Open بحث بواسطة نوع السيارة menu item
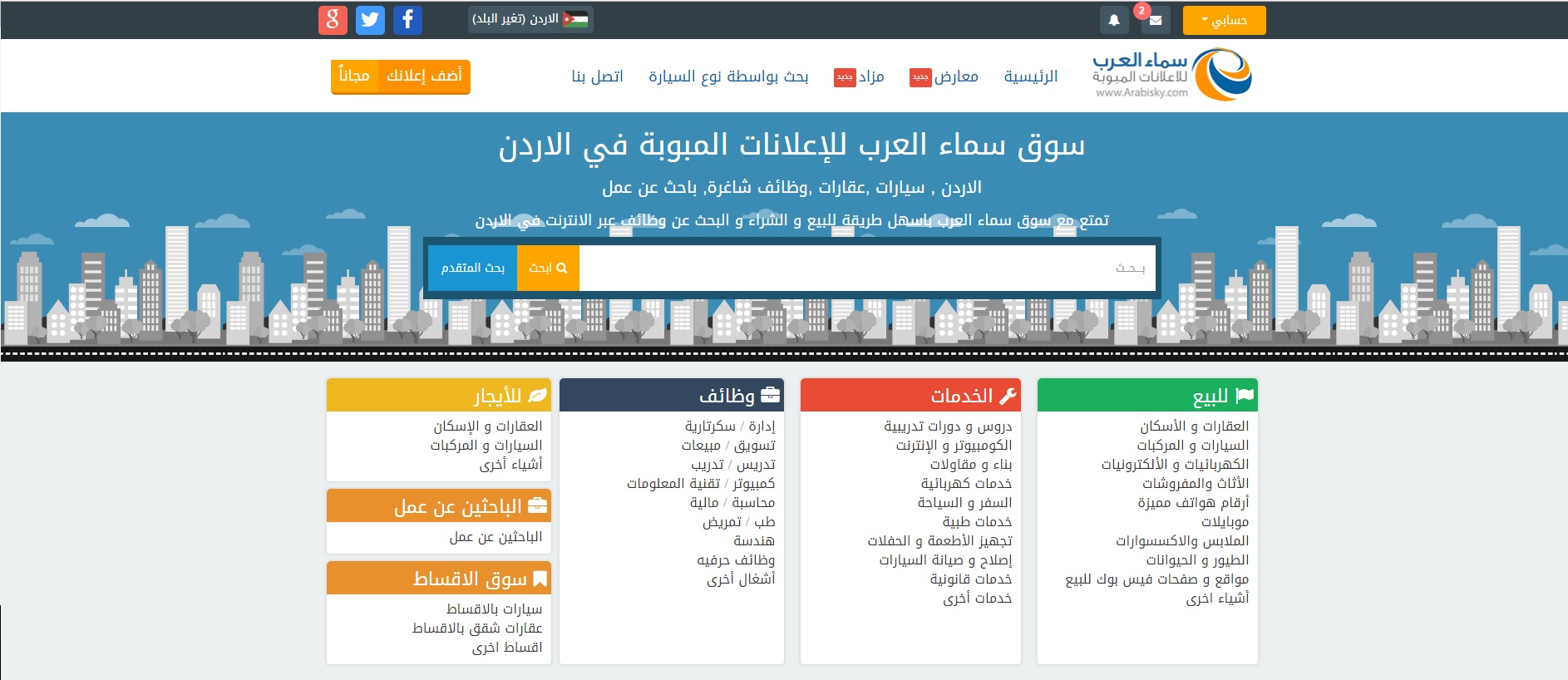Viewport: 1568px width, 680px height. [728, 76]
